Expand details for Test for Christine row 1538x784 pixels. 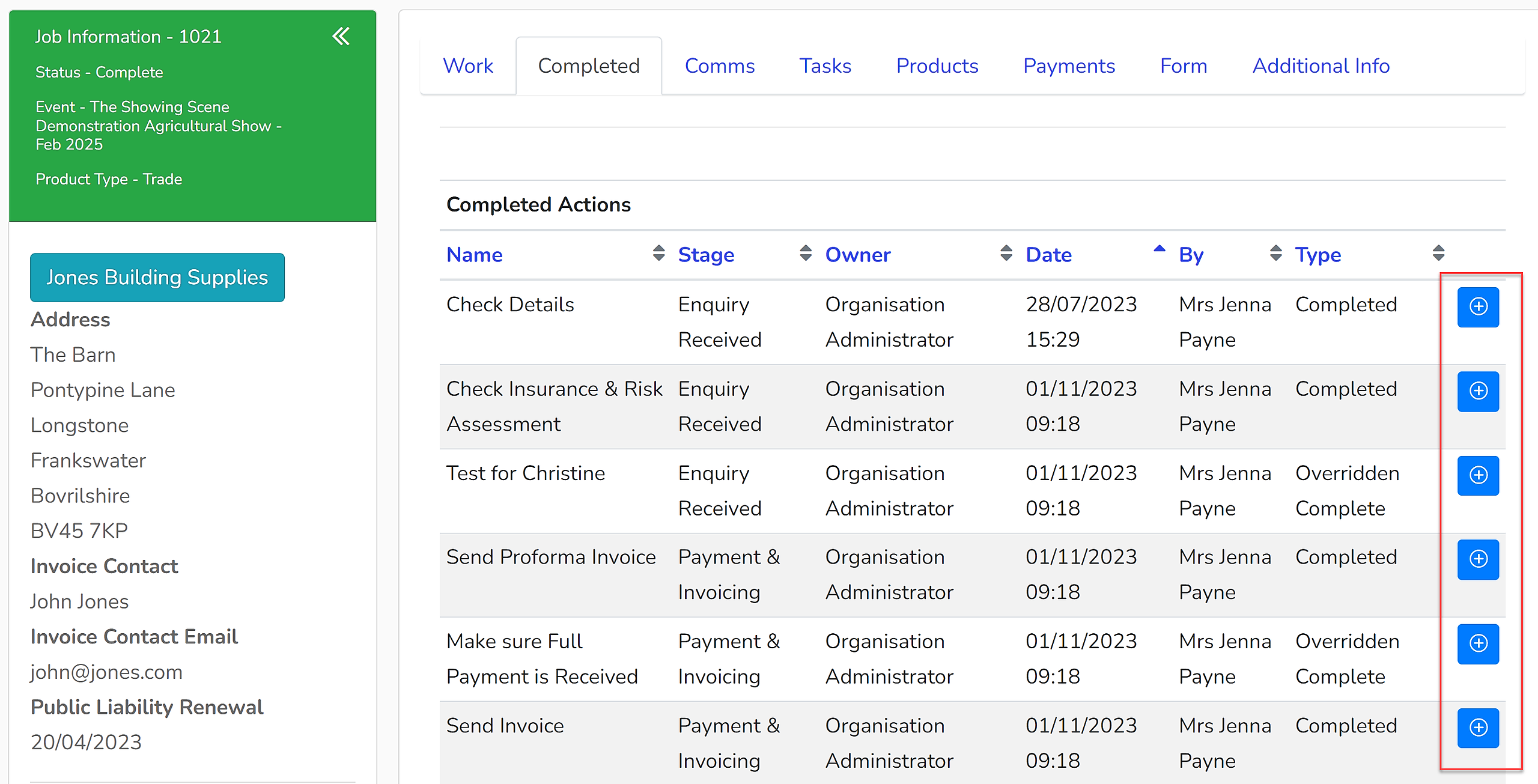point(1478,475)
